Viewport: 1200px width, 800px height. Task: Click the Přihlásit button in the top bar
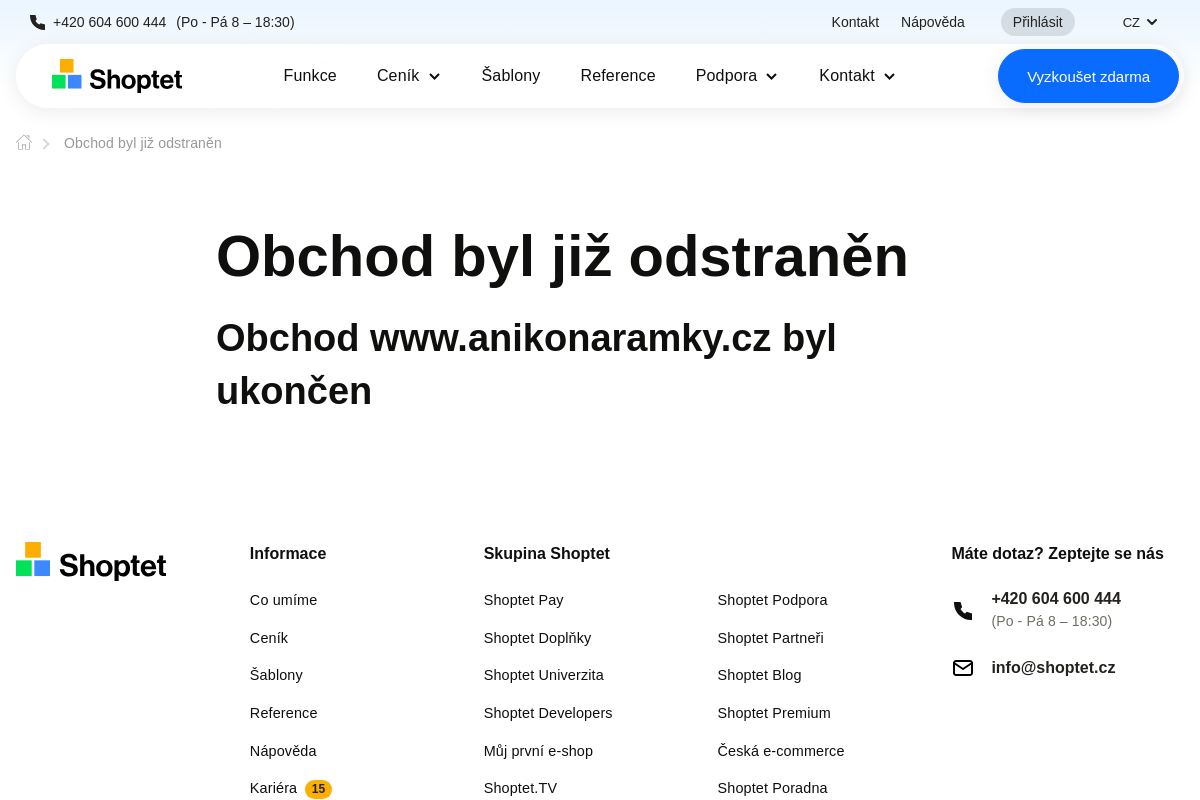(x=1037, y=21)
